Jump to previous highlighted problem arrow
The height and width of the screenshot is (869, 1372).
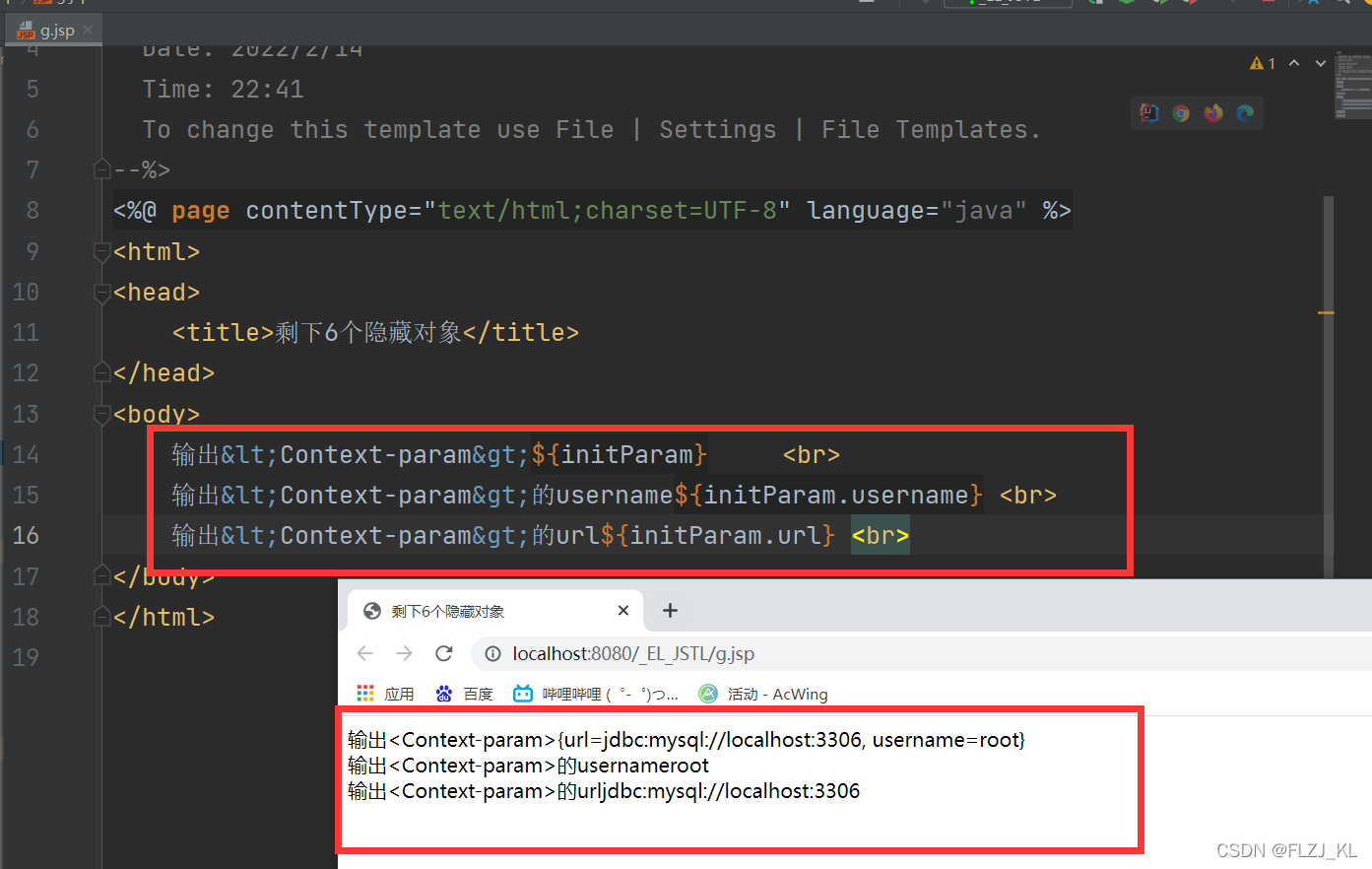point(1294,63)
